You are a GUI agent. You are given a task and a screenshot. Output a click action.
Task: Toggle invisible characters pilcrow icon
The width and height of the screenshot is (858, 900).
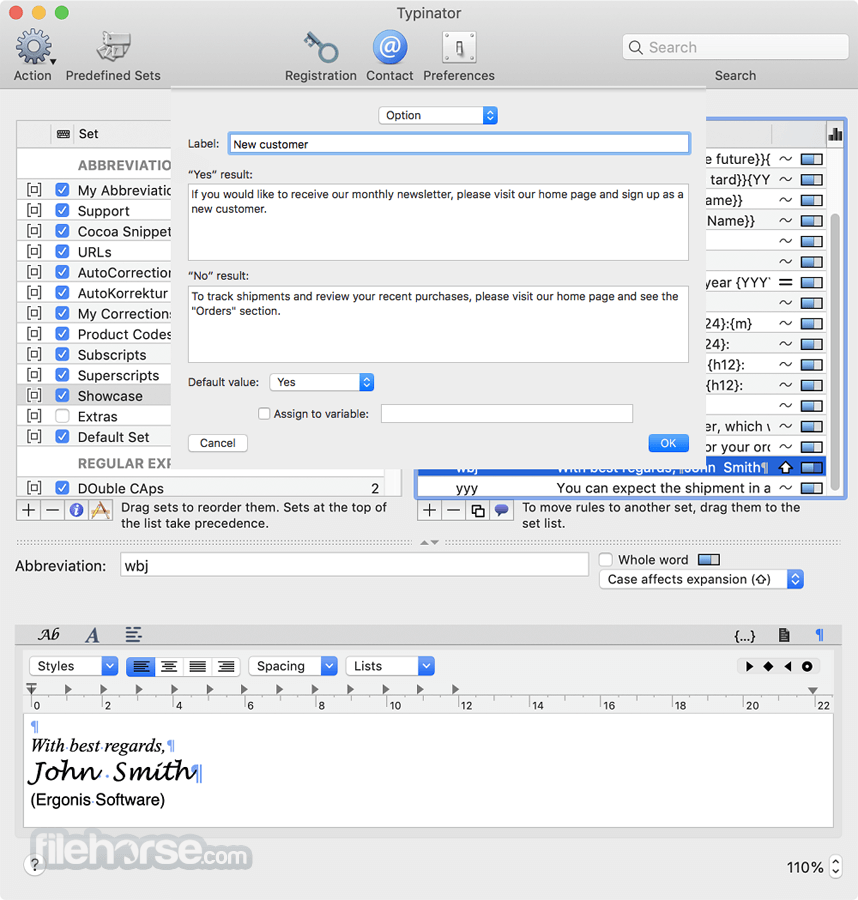coord(820,634)
